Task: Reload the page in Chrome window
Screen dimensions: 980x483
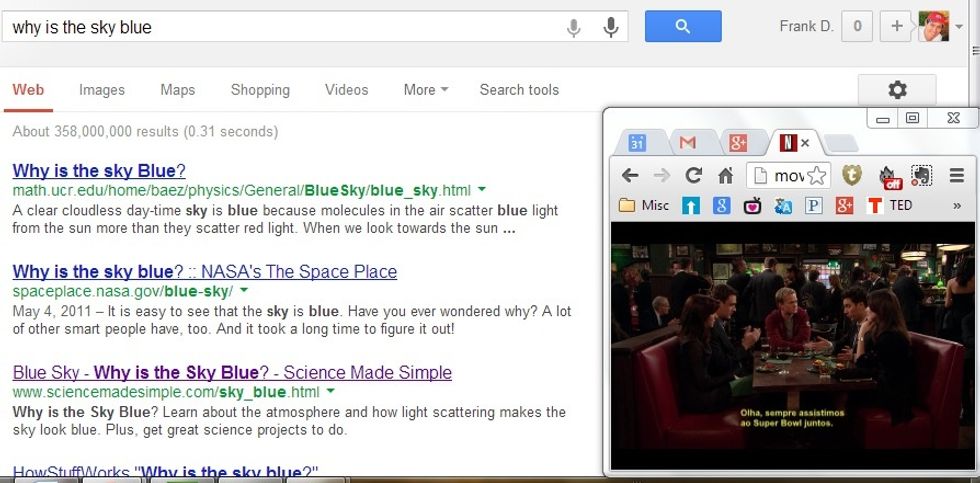Action: pos(693,176)
